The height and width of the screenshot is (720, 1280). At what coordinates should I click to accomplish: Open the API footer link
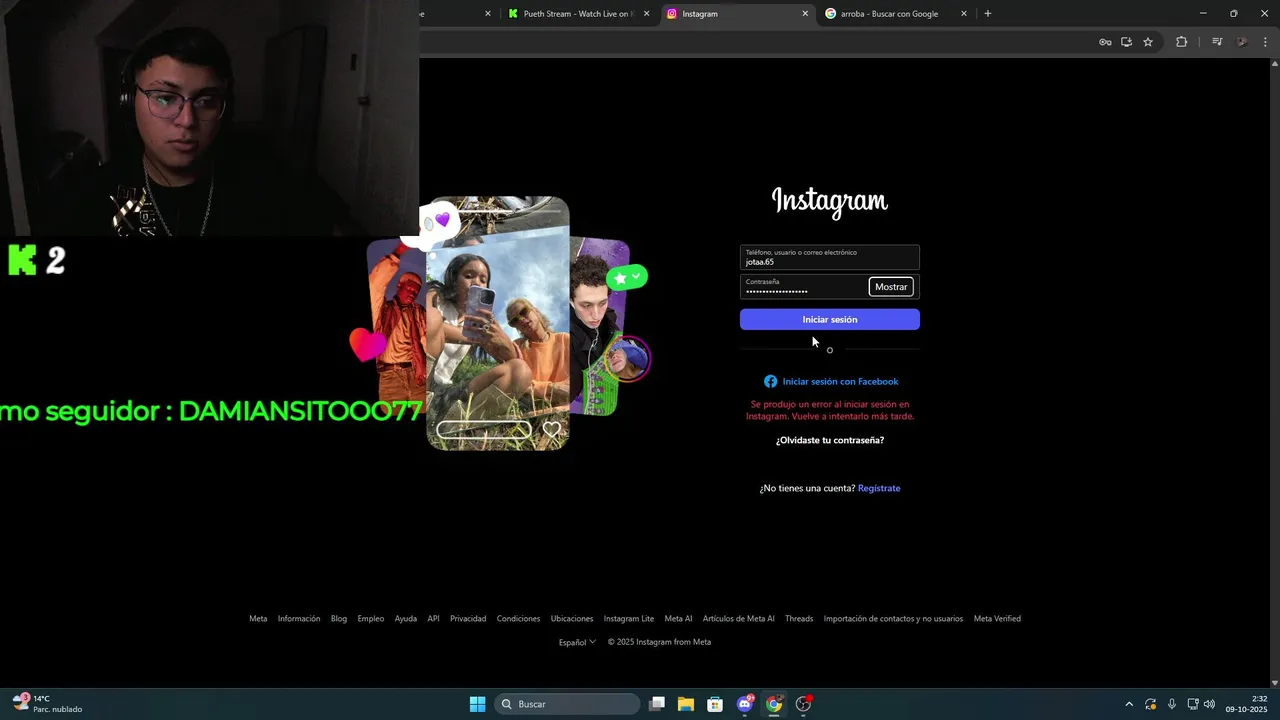tap(433, 618)
